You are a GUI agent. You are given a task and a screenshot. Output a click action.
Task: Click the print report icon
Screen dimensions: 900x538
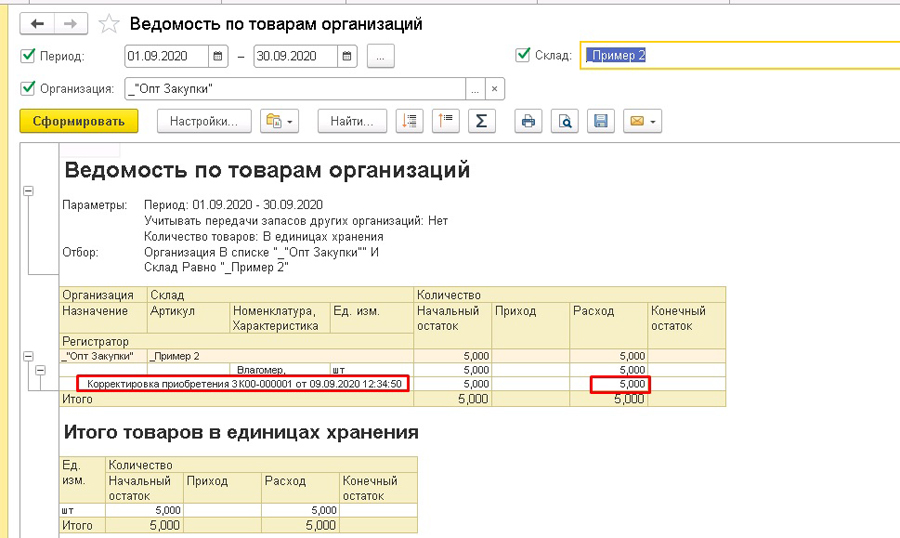(x=529, y=122)
